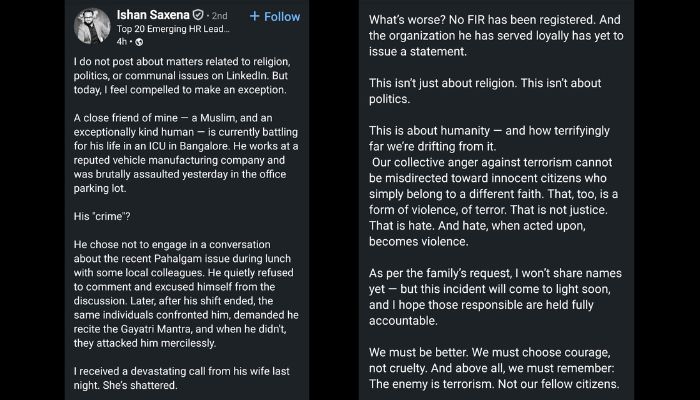Open Ishan Saxena's profile photo

93,26
